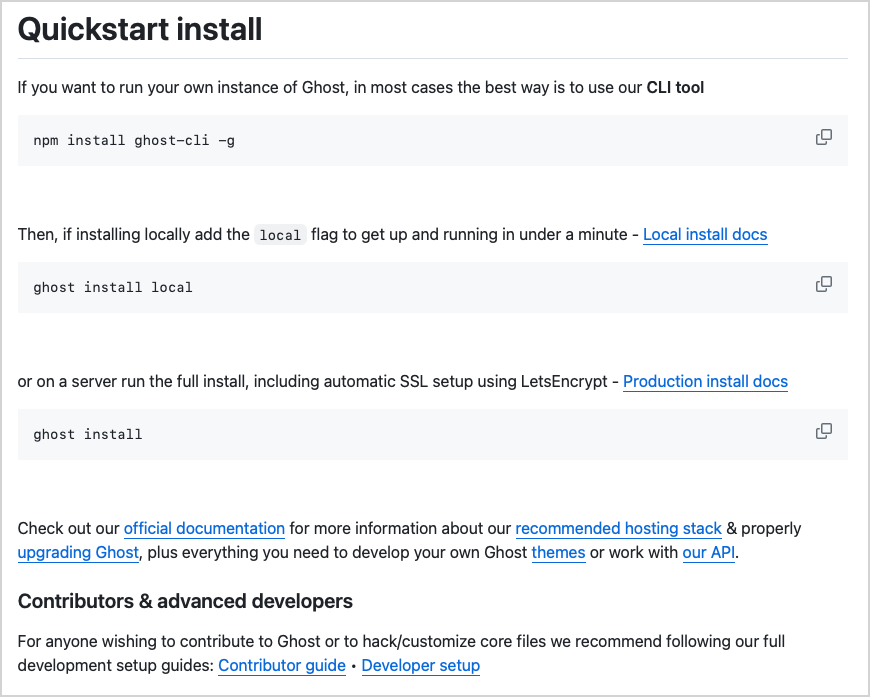Open the Contributor guide link

click(282, 666)
